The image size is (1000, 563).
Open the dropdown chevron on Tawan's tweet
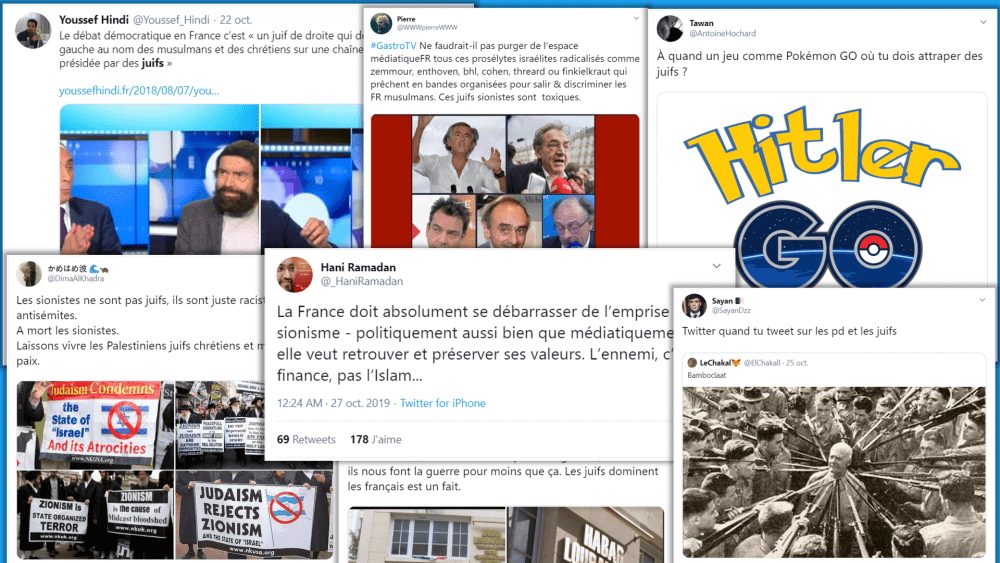pos(983,22)
